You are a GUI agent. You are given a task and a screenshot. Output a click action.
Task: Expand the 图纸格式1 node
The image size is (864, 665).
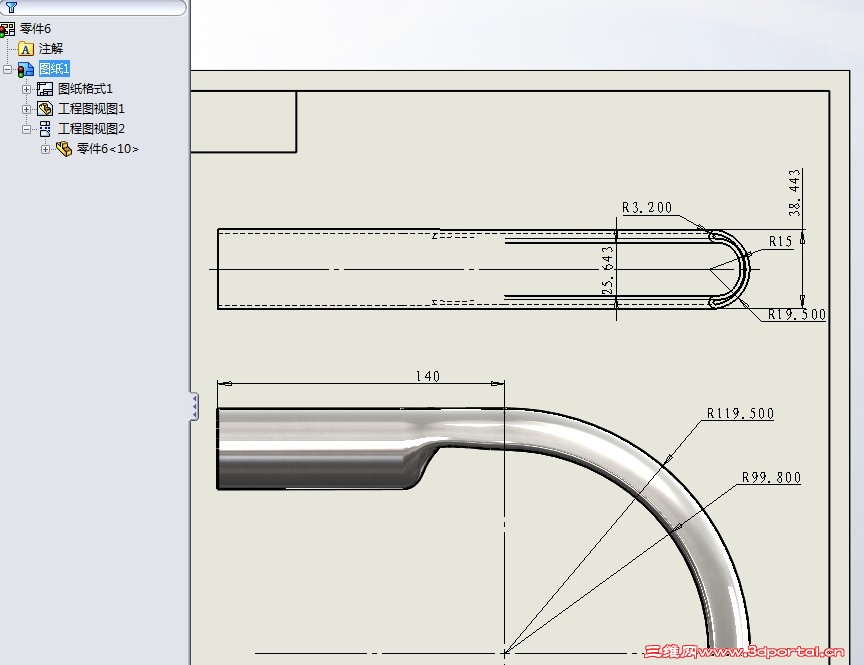[26, 89]
